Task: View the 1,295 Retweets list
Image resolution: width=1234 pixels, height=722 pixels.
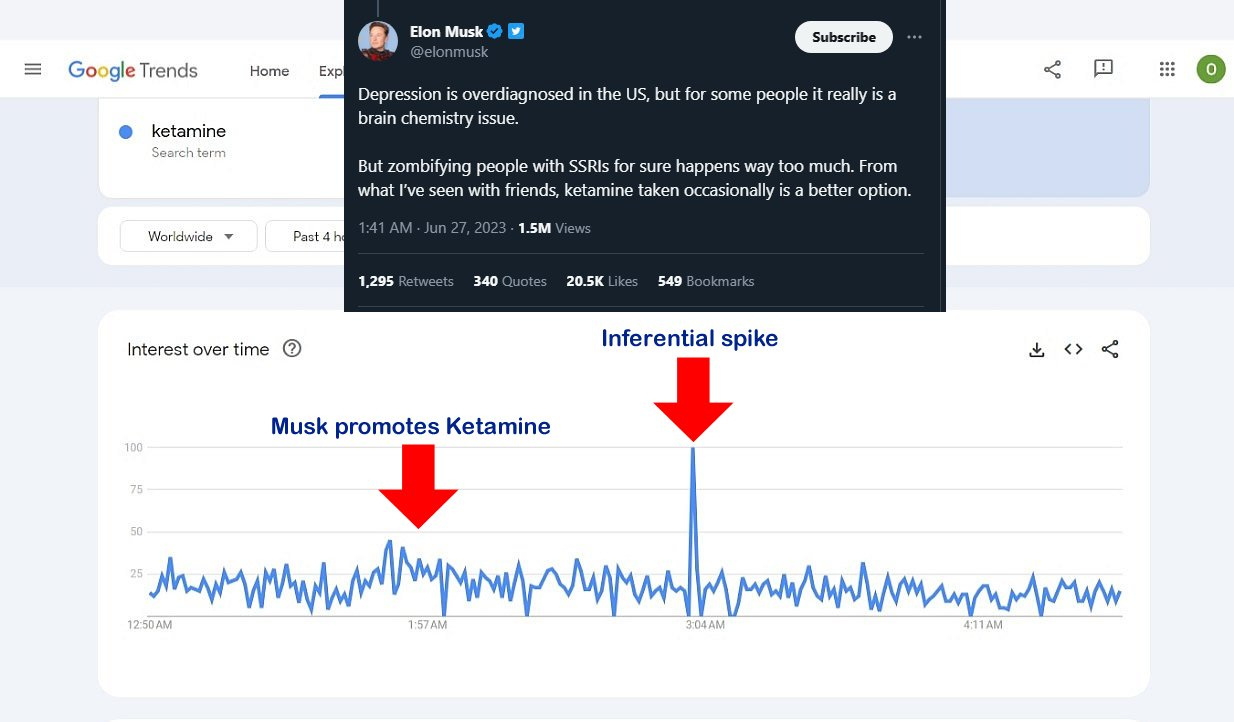Action: click(x=406, y=281)
